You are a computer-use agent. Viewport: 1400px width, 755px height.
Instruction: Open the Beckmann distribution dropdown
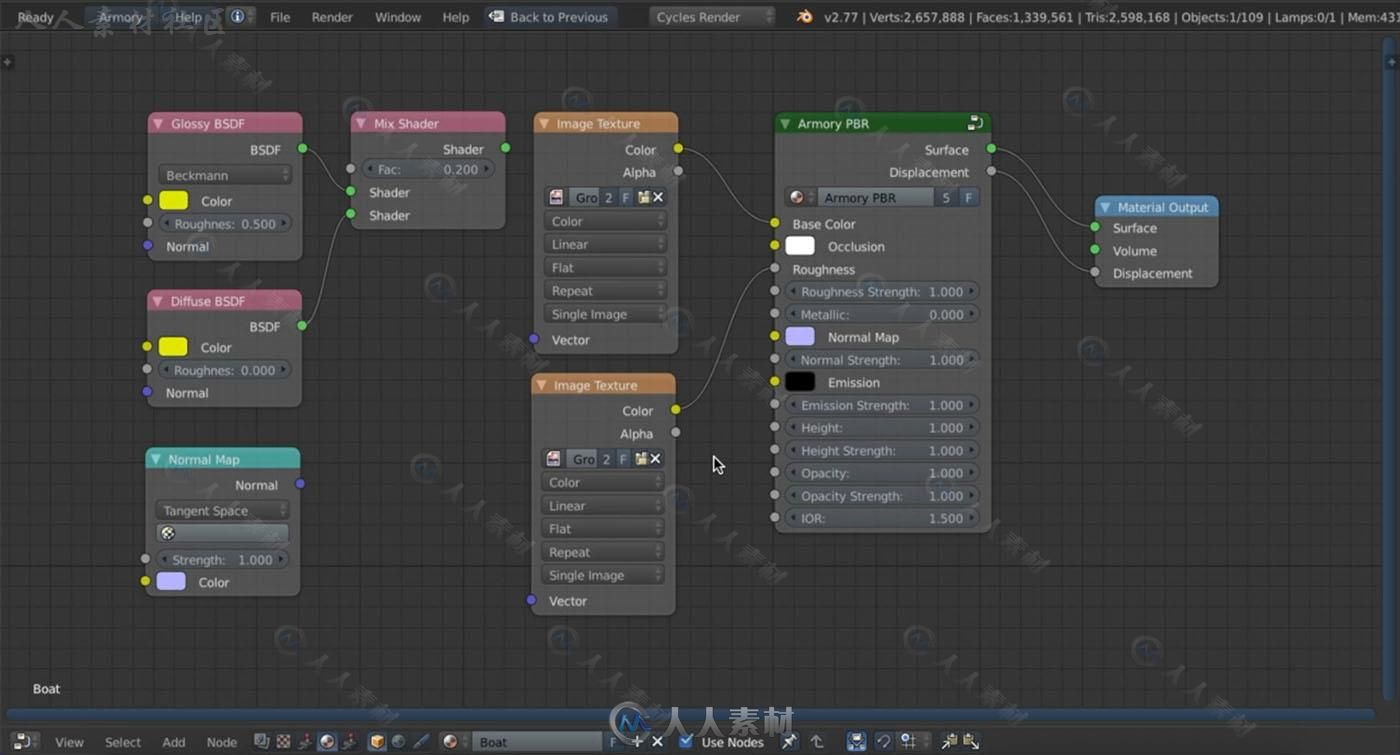point(225,175)
